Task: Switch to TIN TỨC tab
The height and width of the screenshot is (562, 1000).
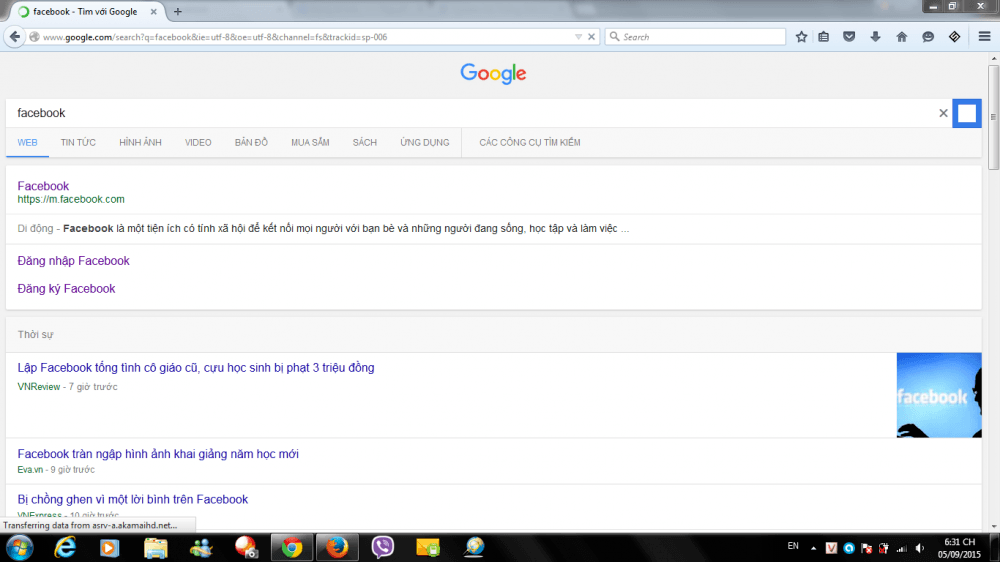Action: coord(78,142)
